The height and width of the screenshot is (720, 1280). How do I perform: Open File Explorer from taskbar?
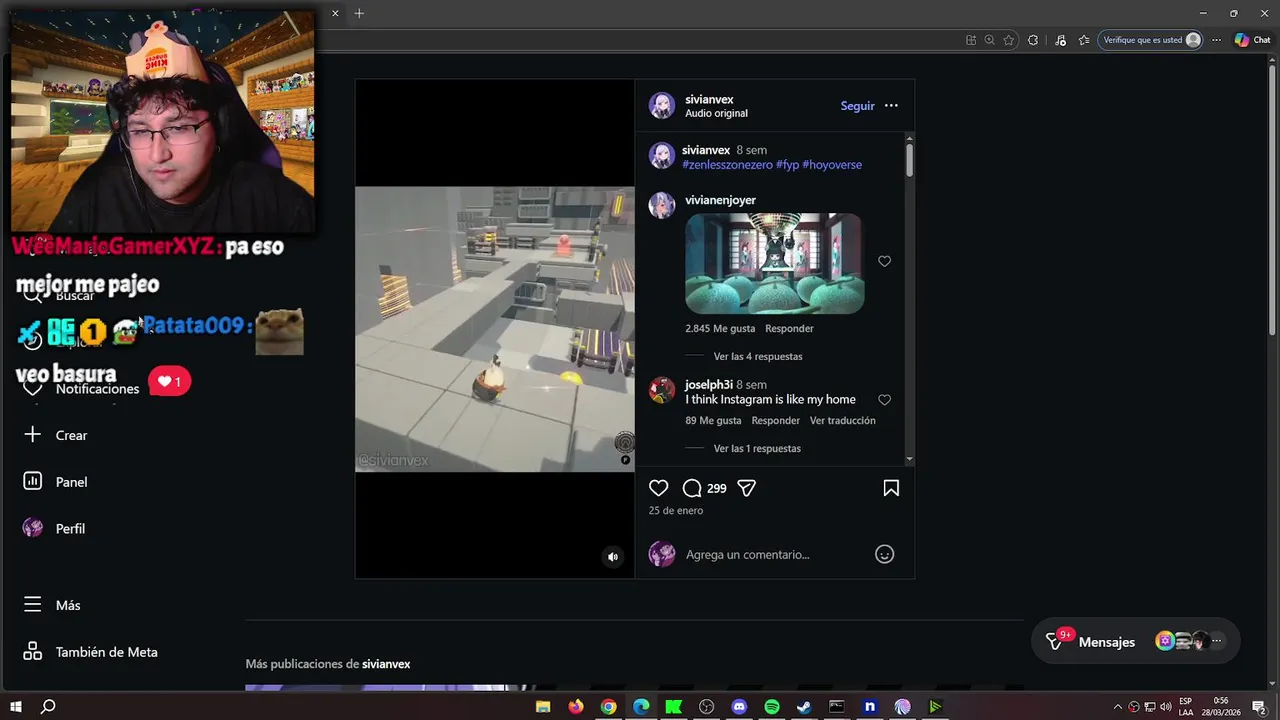(x=543, y=707)
